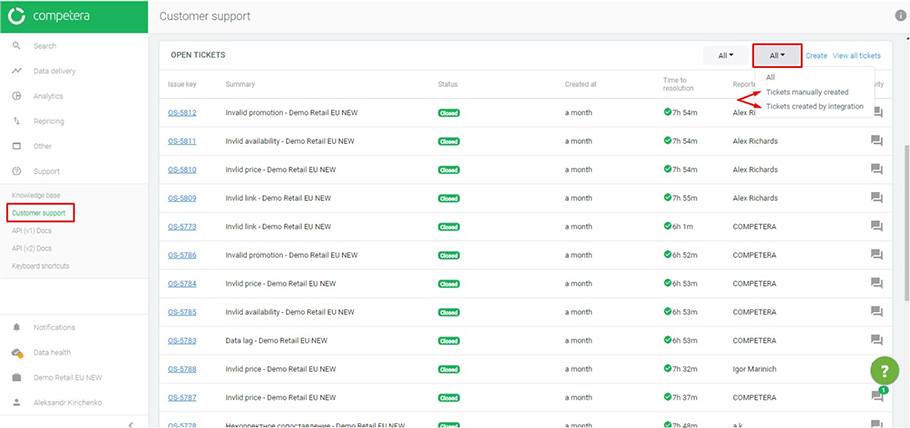The width and height of the screenshot is (910, 428).
Task: Click the Issue key column header
Action: pos(182,84)
